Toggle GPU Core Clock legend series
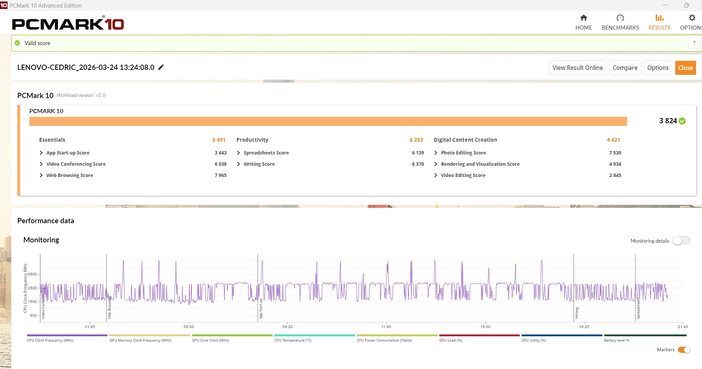This screenshot has width=702, height=369. click(231, 338)
